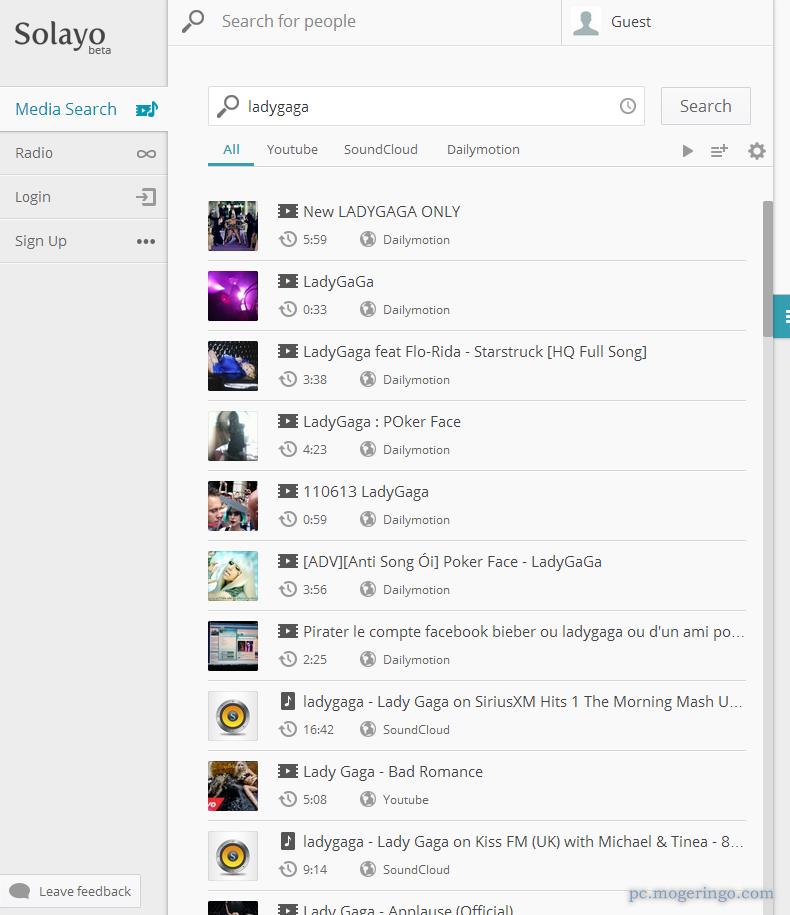790x915 pixels.
Task: Open the Anti Song Poker Face thumbnail
Action: pos(233,576)
